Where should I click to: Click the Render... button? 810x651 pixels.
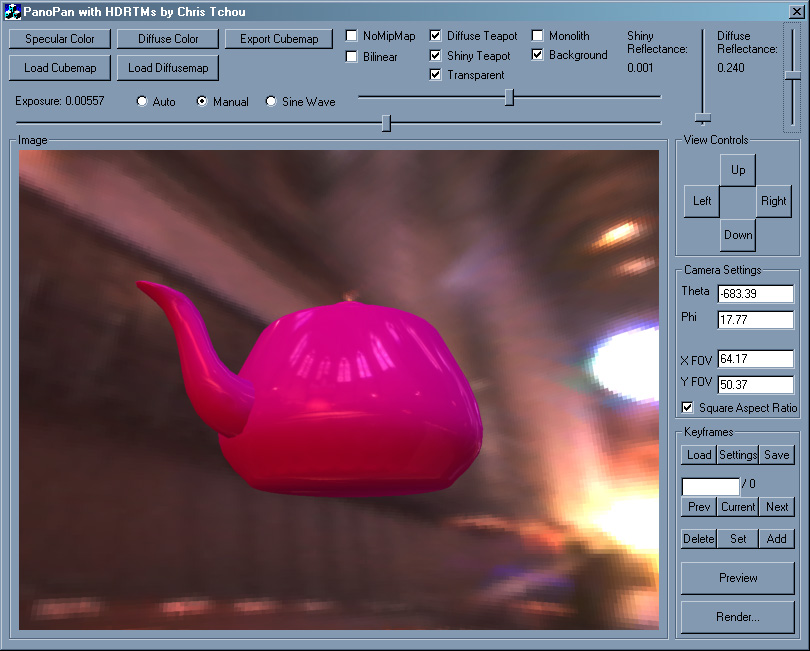click(x=738, y=617)
